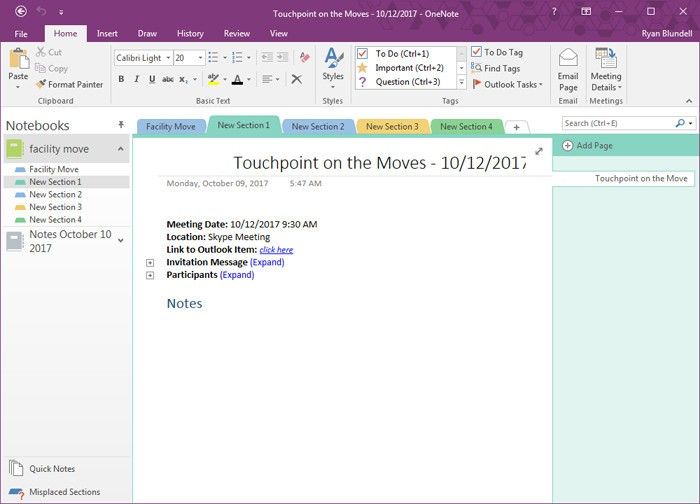
Task: Click the Back arrow in title bar
Action: (21, 12)
